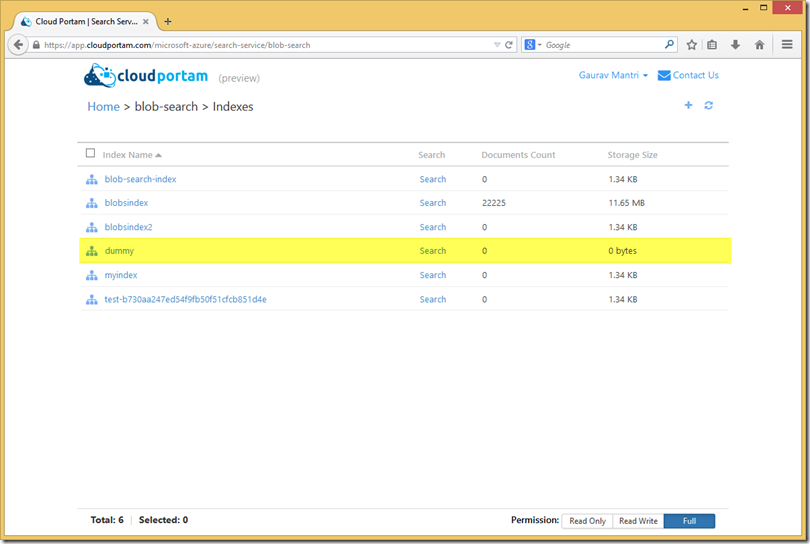The height and width of the screenshot is (544, 810).
Task: Click the index icon beside myindex
Action: point(92,275)
